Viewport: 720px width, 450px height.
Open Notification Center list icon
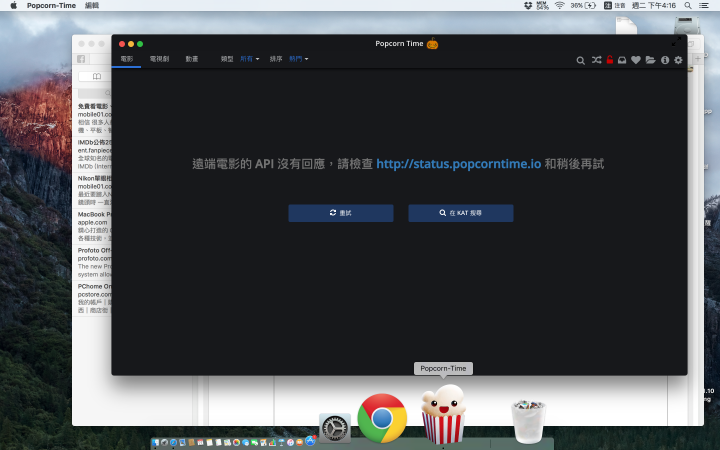[x=703, y=6]
